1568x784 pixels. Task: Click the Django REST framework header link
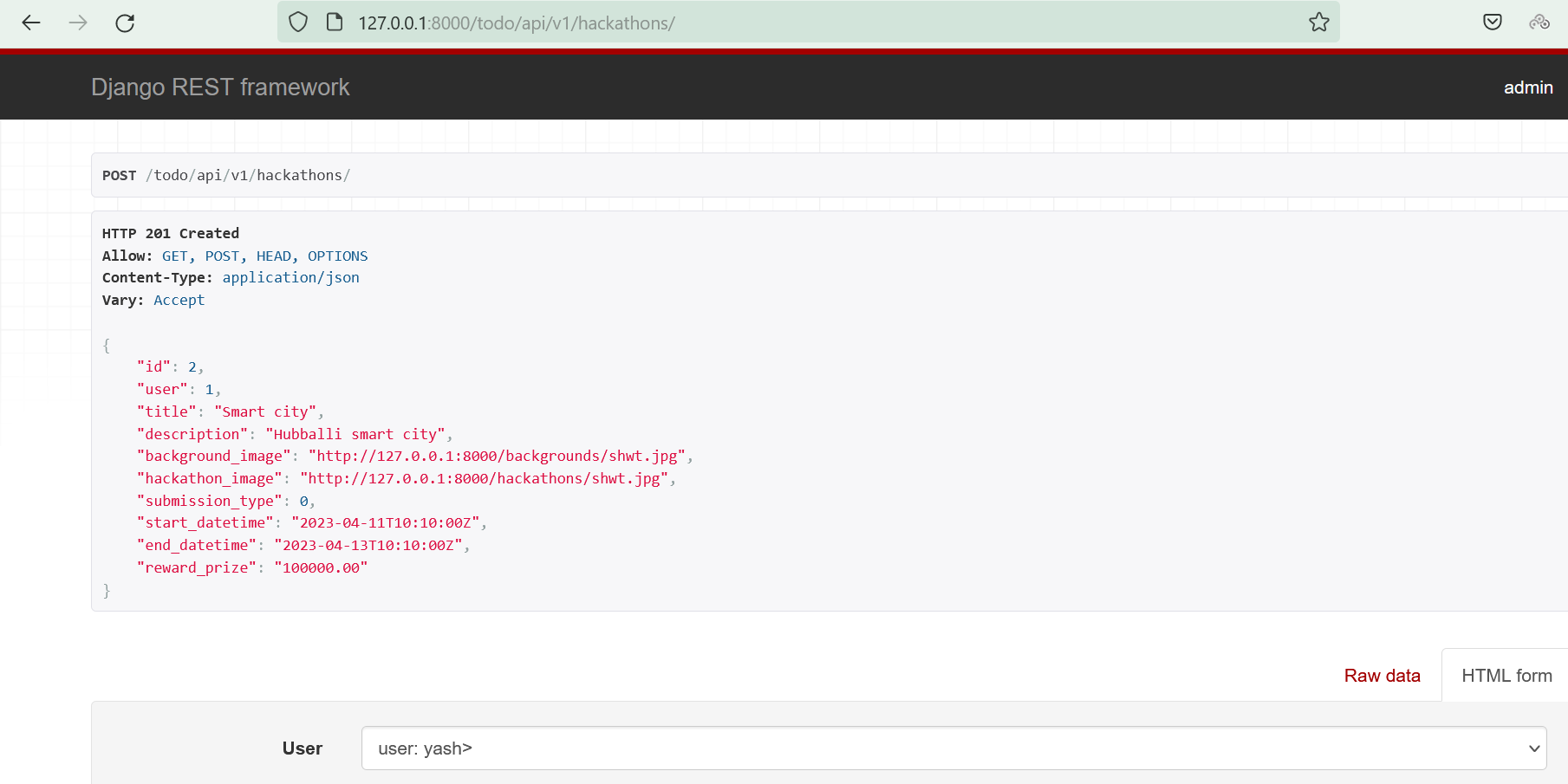tap(220, 87)
